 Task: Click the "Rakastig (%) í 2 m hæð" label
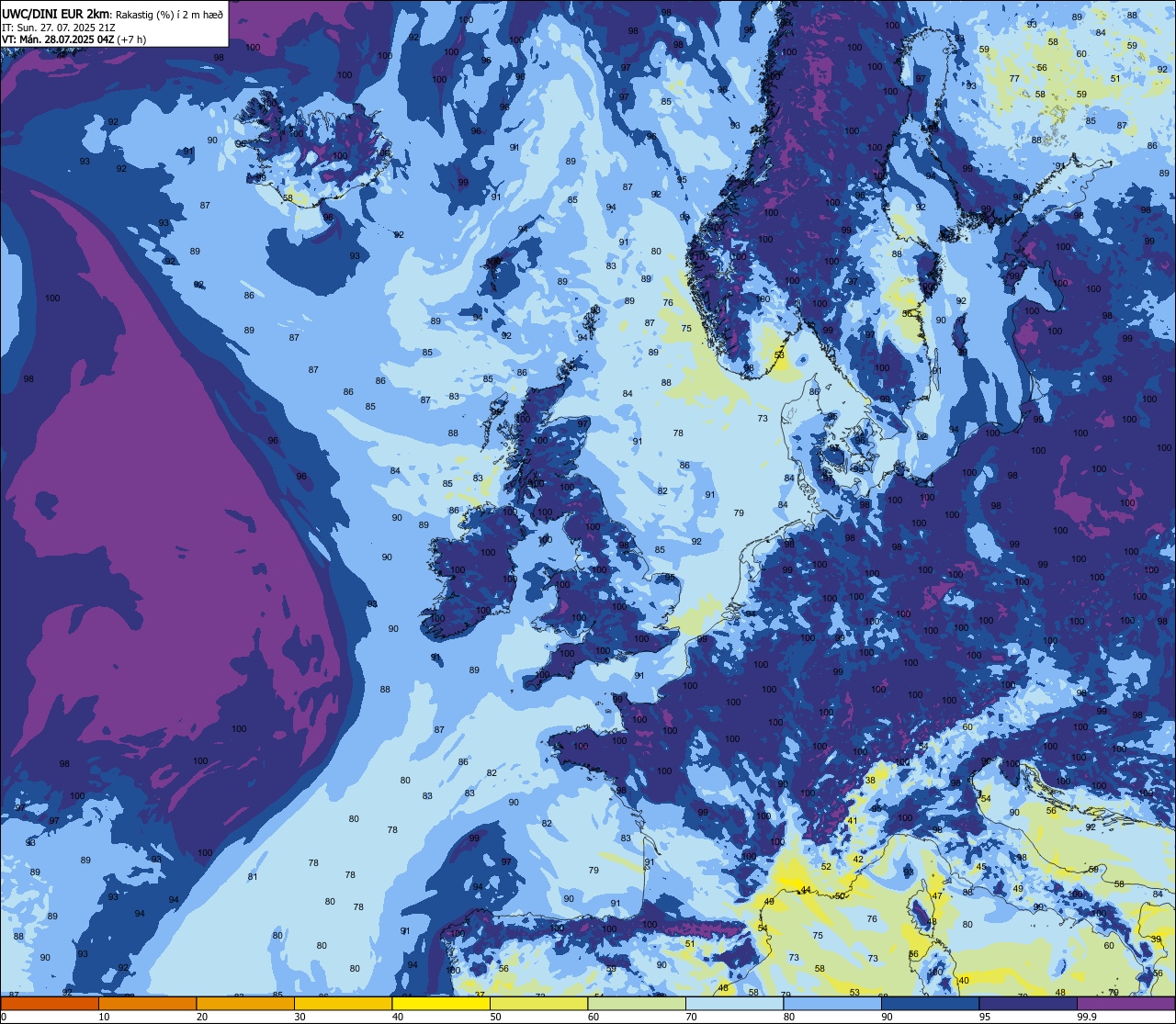coord(168,15)
